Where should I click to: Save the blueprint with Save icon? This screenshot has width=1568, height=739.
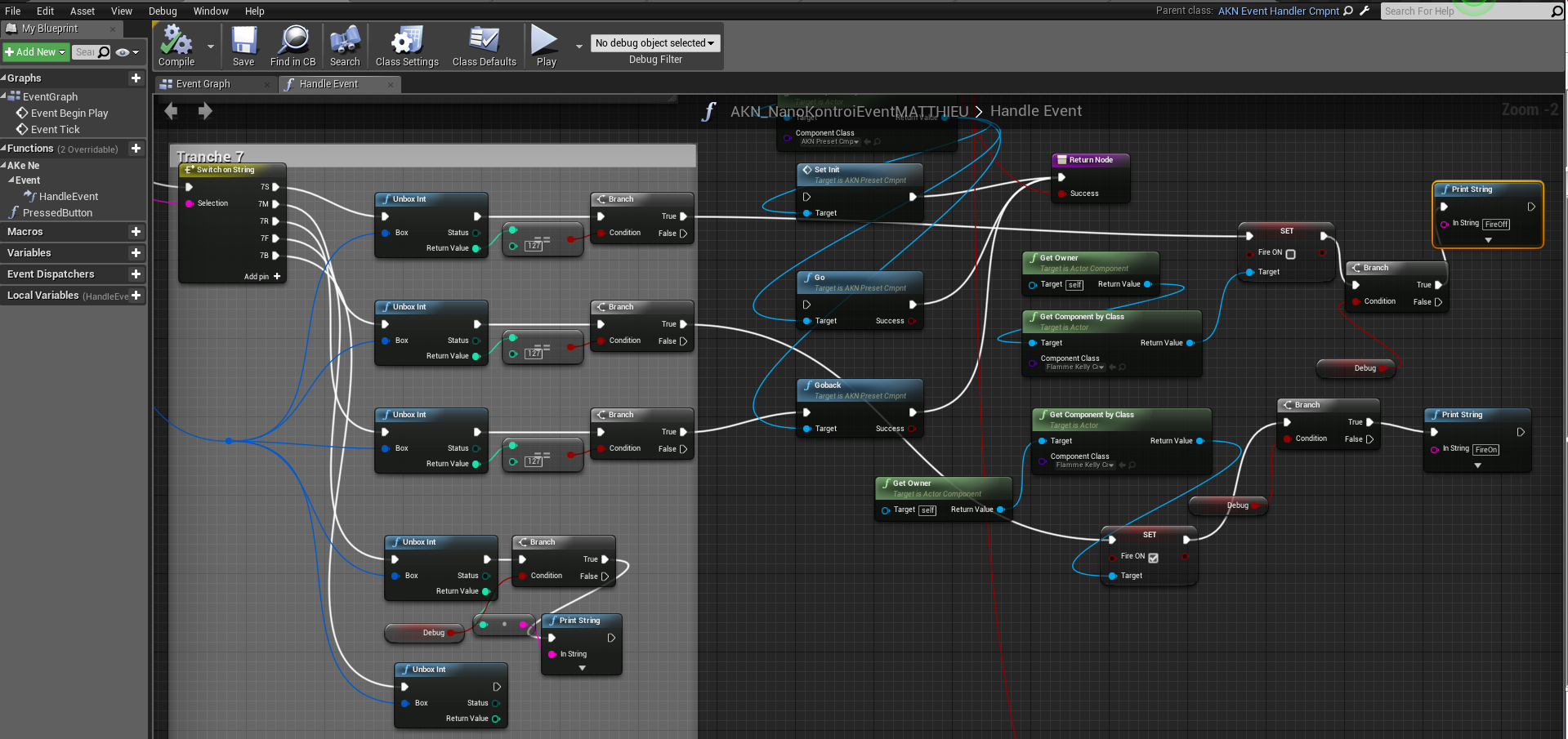(243, 46)
